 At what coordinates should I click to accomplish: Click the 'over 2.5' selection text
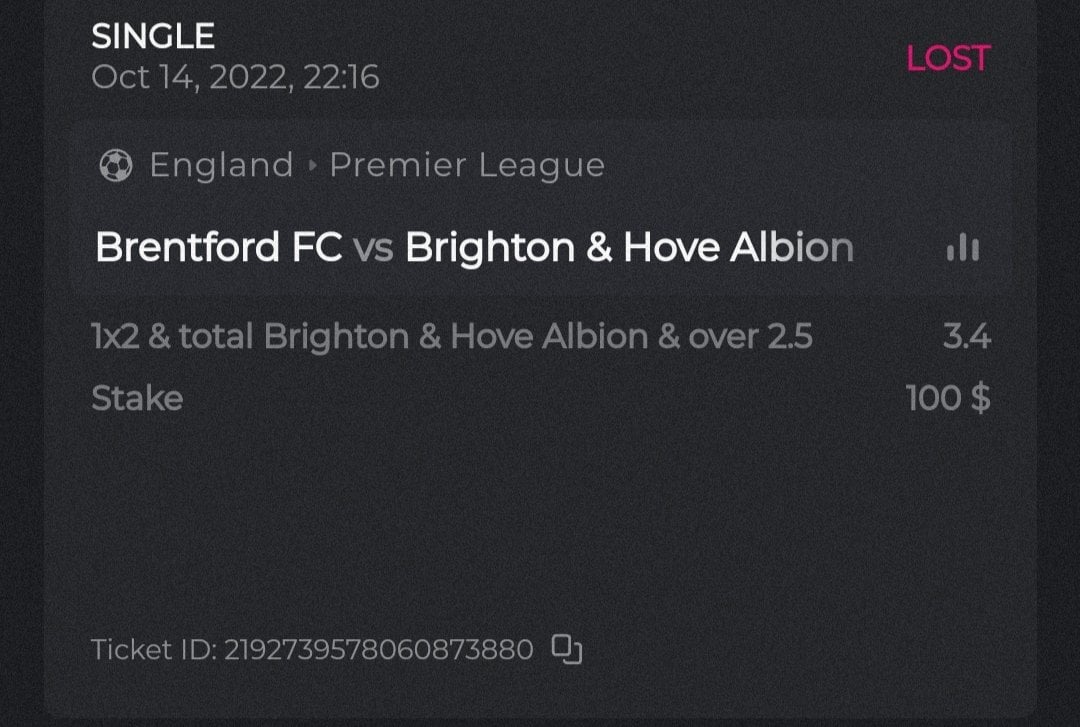point(750,337)
